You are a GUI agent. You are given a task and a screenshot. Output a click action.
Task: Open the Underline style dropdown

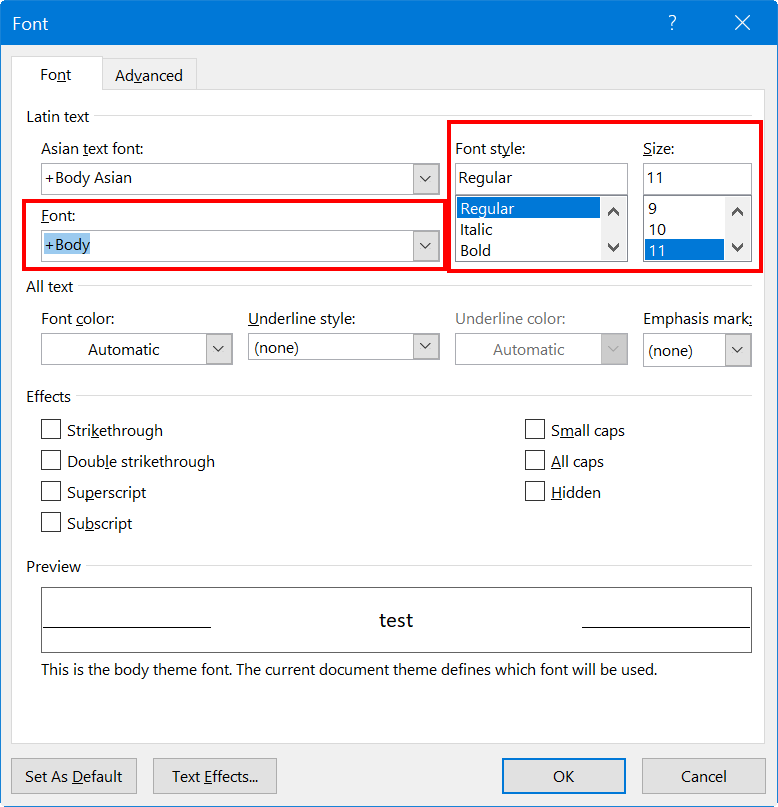click(x=425, y=346)
